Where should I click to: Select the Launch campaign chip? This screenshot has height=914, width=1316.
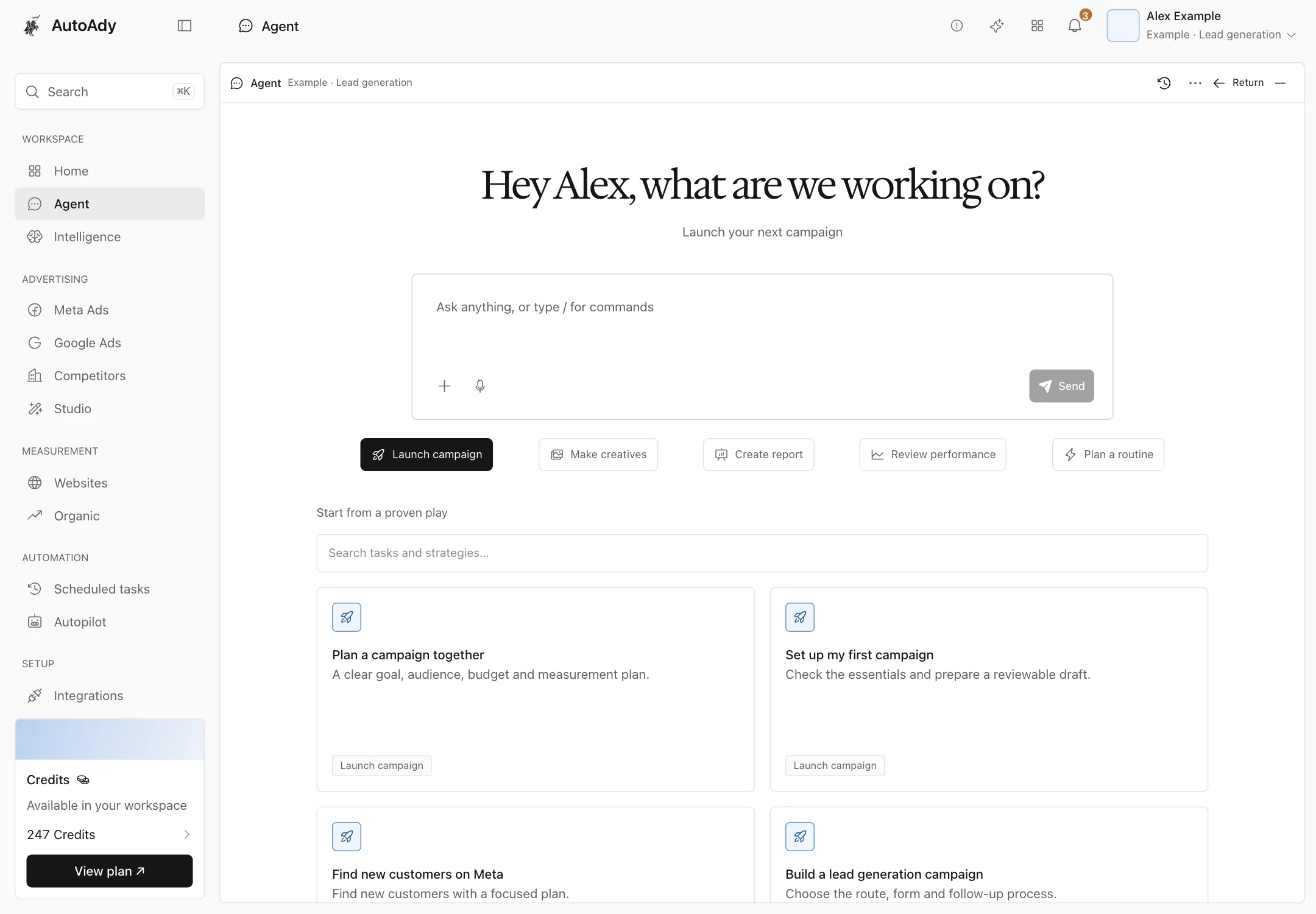(426, 455)
